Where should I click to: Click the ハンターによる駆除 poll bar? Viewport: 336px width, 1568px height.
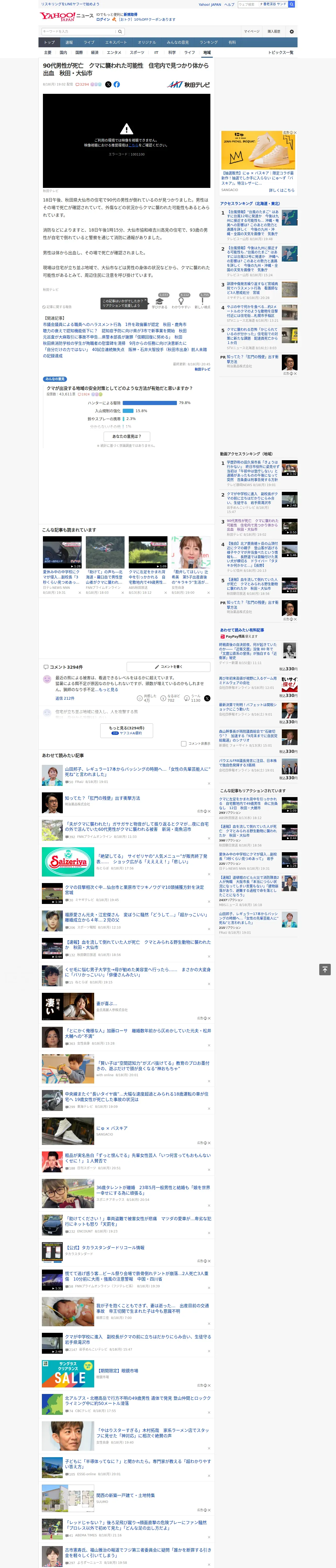[150, 403]
